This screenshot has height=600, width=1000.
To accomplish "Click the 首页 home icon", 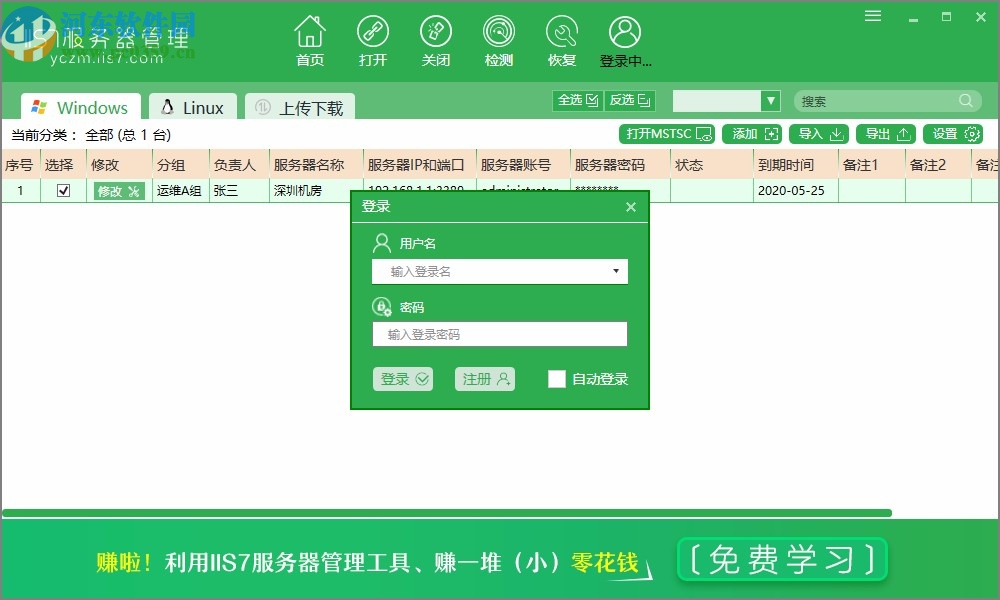I will pyautogui.click(x=310, y=39).
